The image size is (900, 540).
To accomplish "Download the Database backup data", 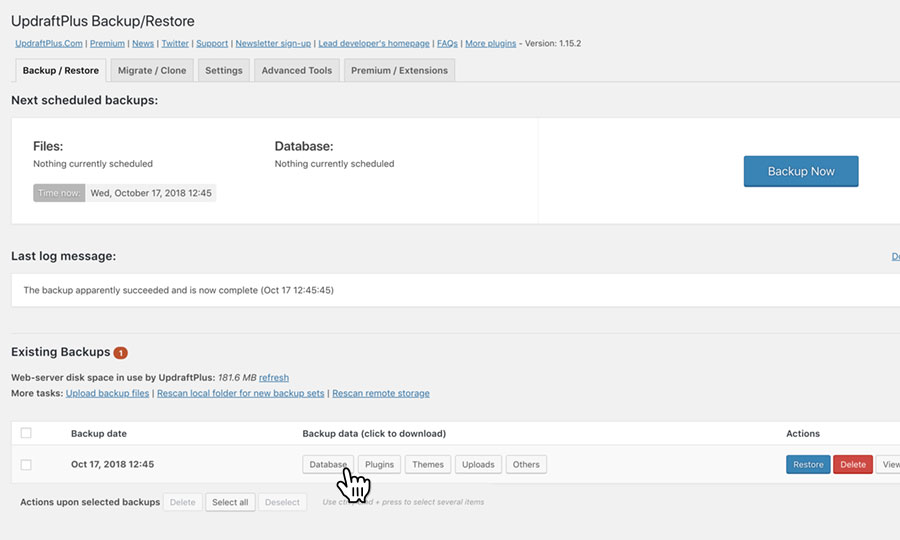I will tap(328, 464).
